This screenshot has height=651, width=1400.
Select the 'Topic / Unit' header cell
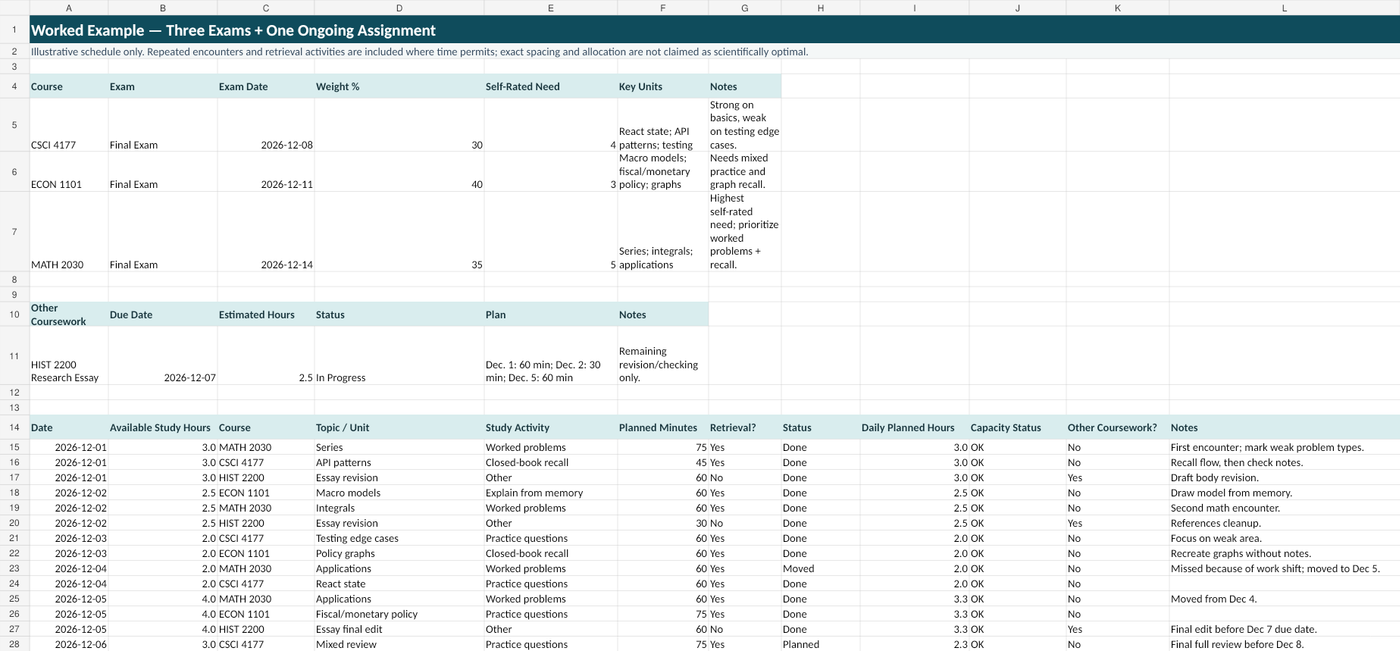click(399, 428)
